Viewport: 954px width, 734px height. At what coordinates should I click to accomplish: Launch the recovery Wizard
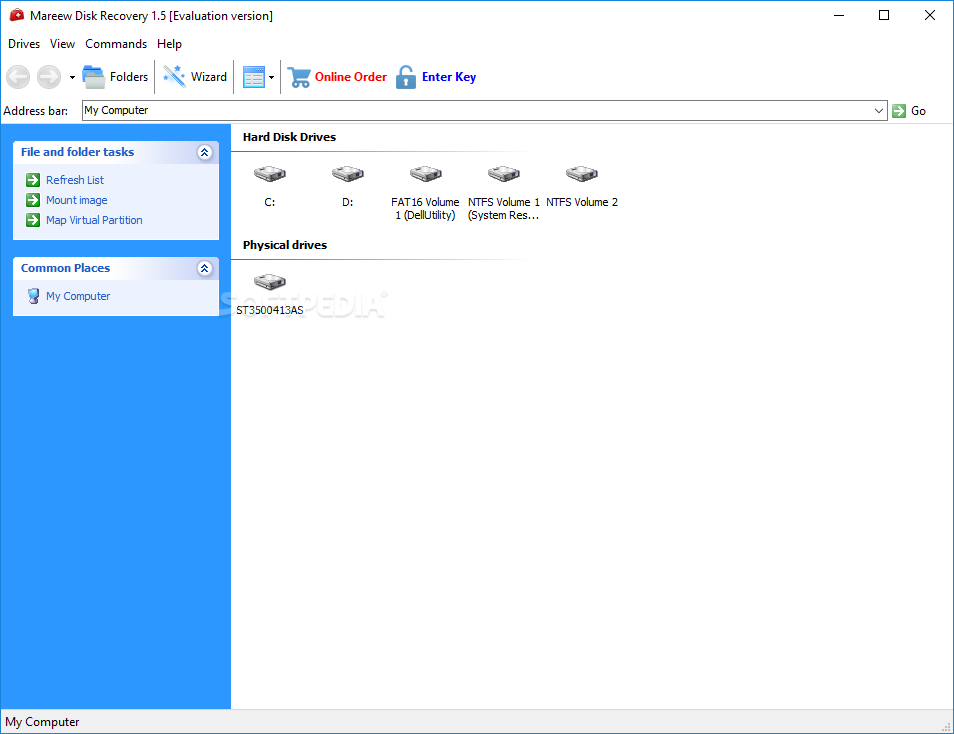point(195,77)
